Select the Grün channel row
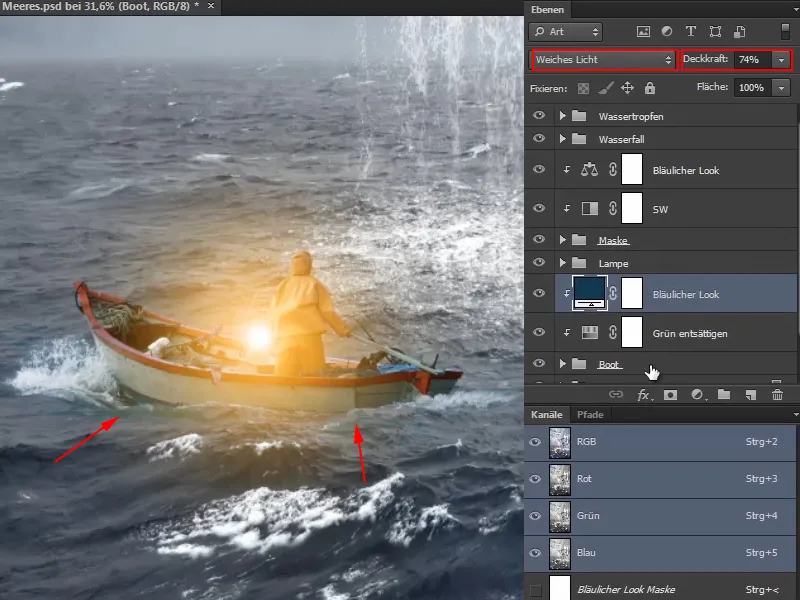Screen dimensions: 800x600 tap(660, 516)
